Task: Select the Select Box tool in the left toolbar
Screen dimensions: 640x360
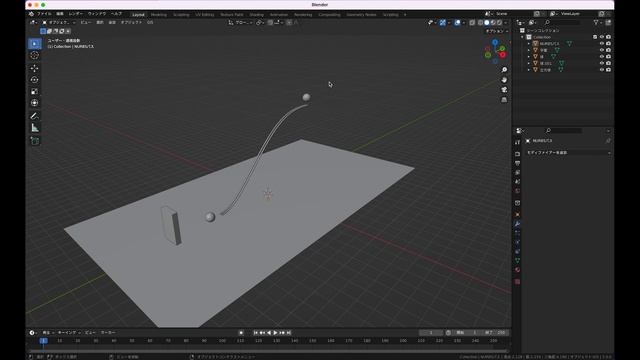Action: tap(35, 43)
